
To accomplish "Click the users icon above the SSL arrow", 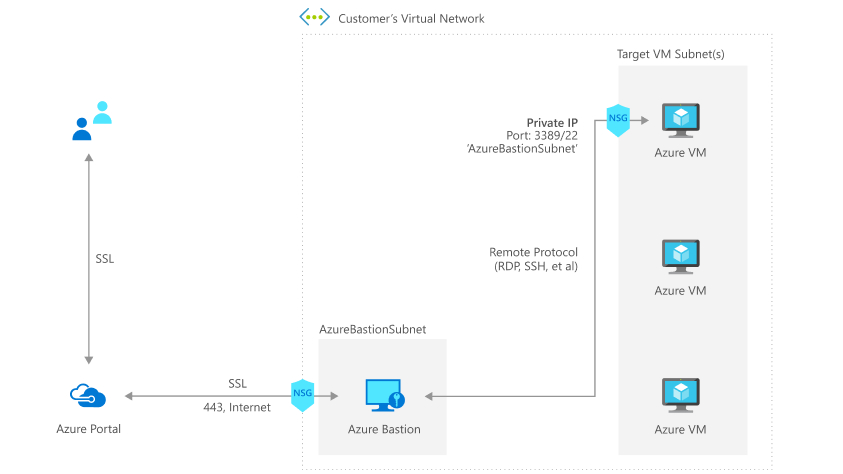I will 91,120.
